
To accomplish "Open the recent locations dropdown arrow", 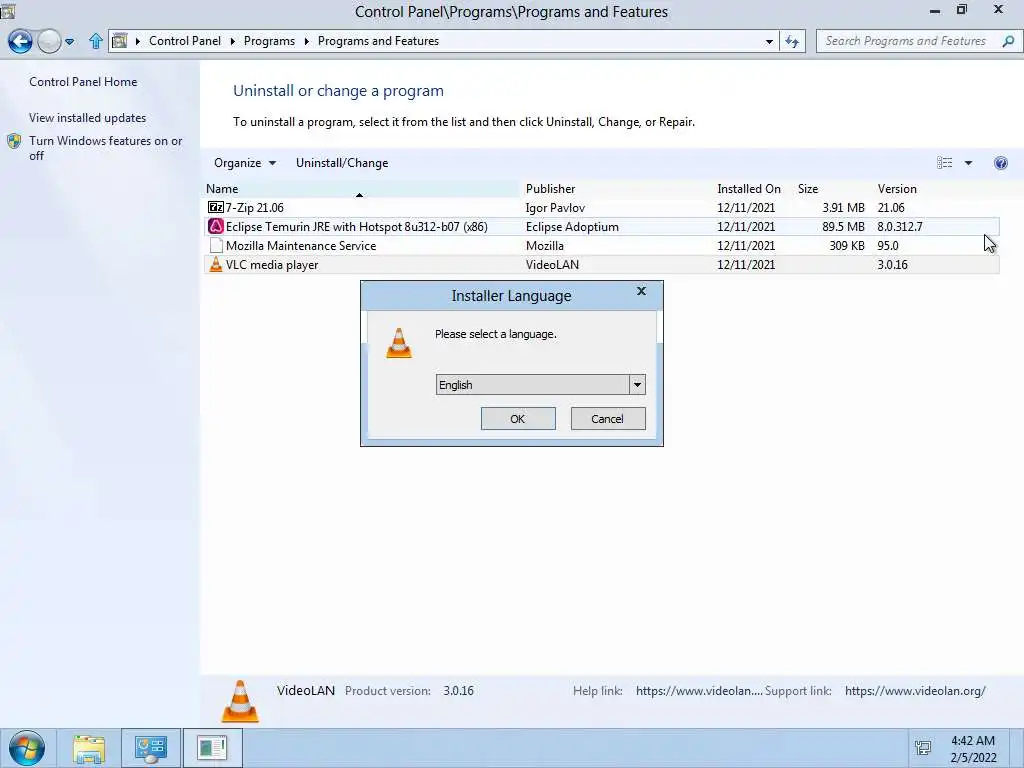I will (x=70, y=42).
